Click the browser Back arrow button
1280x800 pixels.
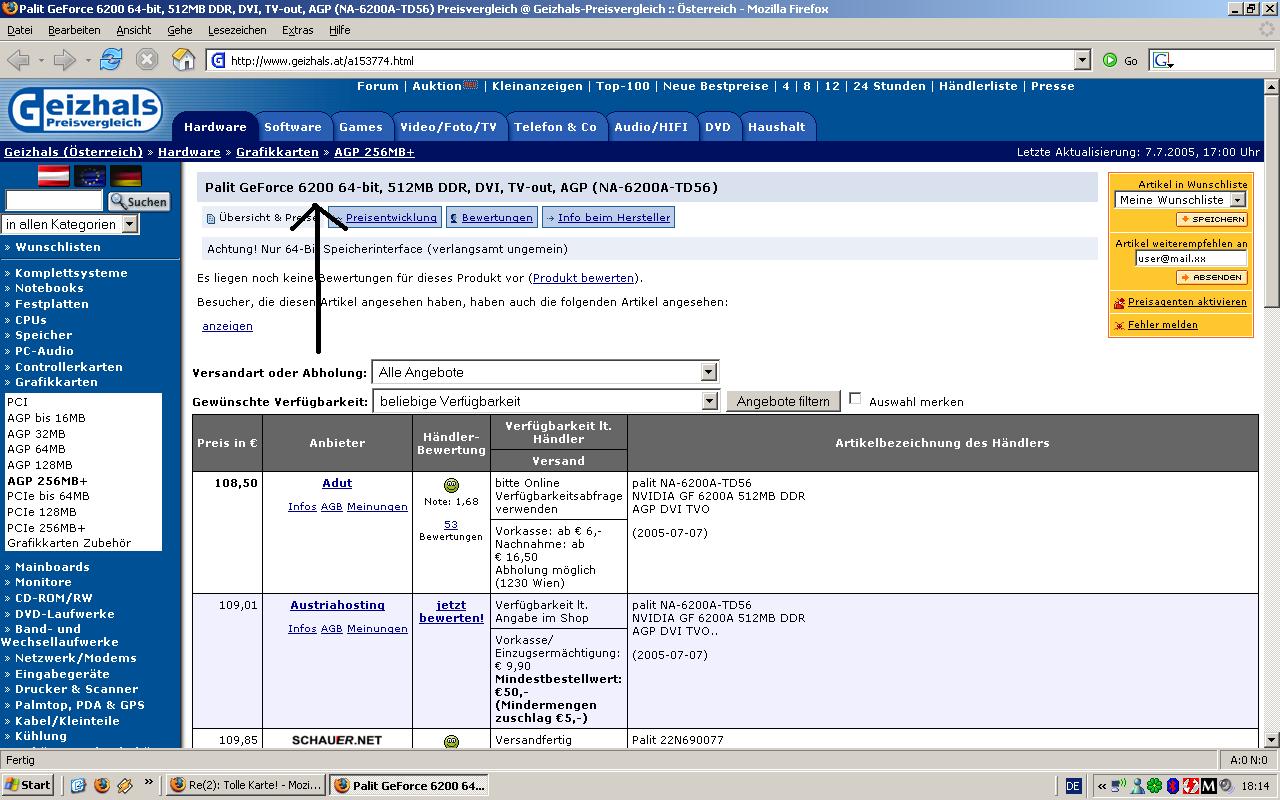(x=17, y=60)
